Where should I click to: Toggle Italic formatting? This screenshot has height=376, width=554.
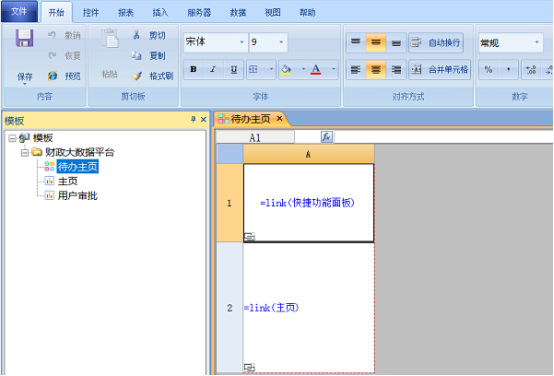coord(213,69)
